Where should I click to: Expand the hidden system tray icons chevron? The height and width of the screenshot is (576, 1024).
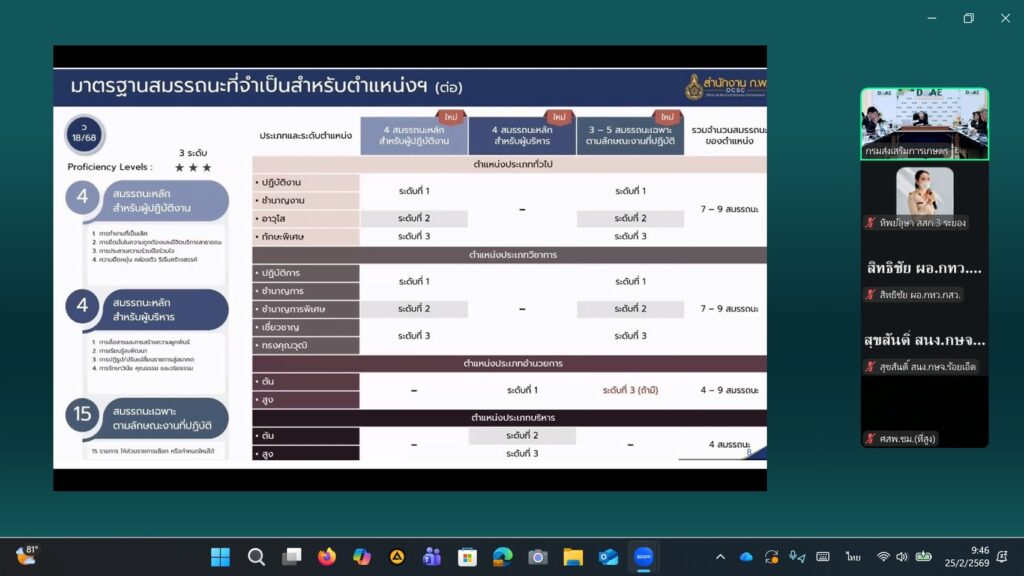tap(720, 557)
